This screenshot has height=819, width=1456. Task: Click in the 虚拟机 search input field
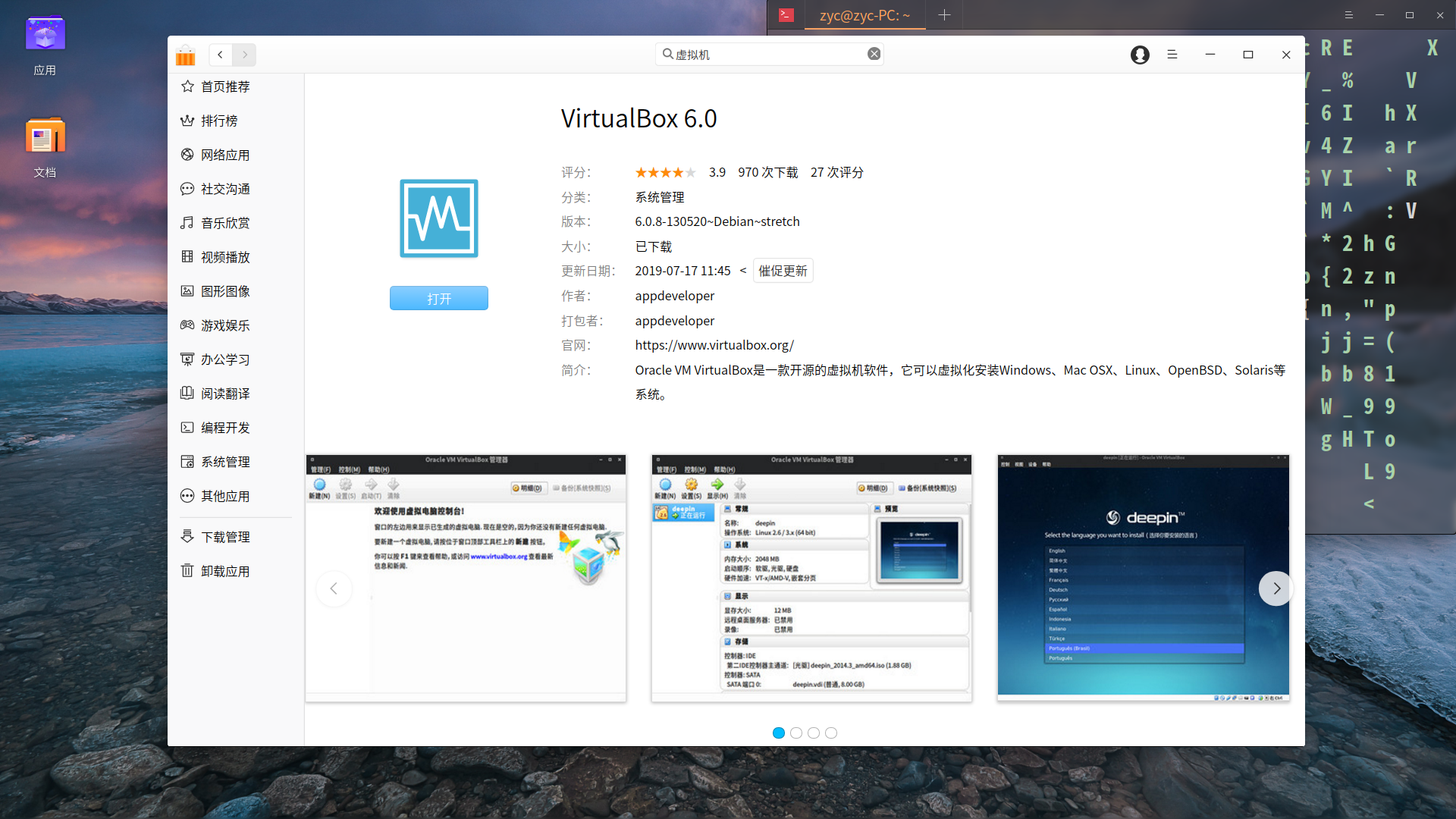[x=769, y=54]
